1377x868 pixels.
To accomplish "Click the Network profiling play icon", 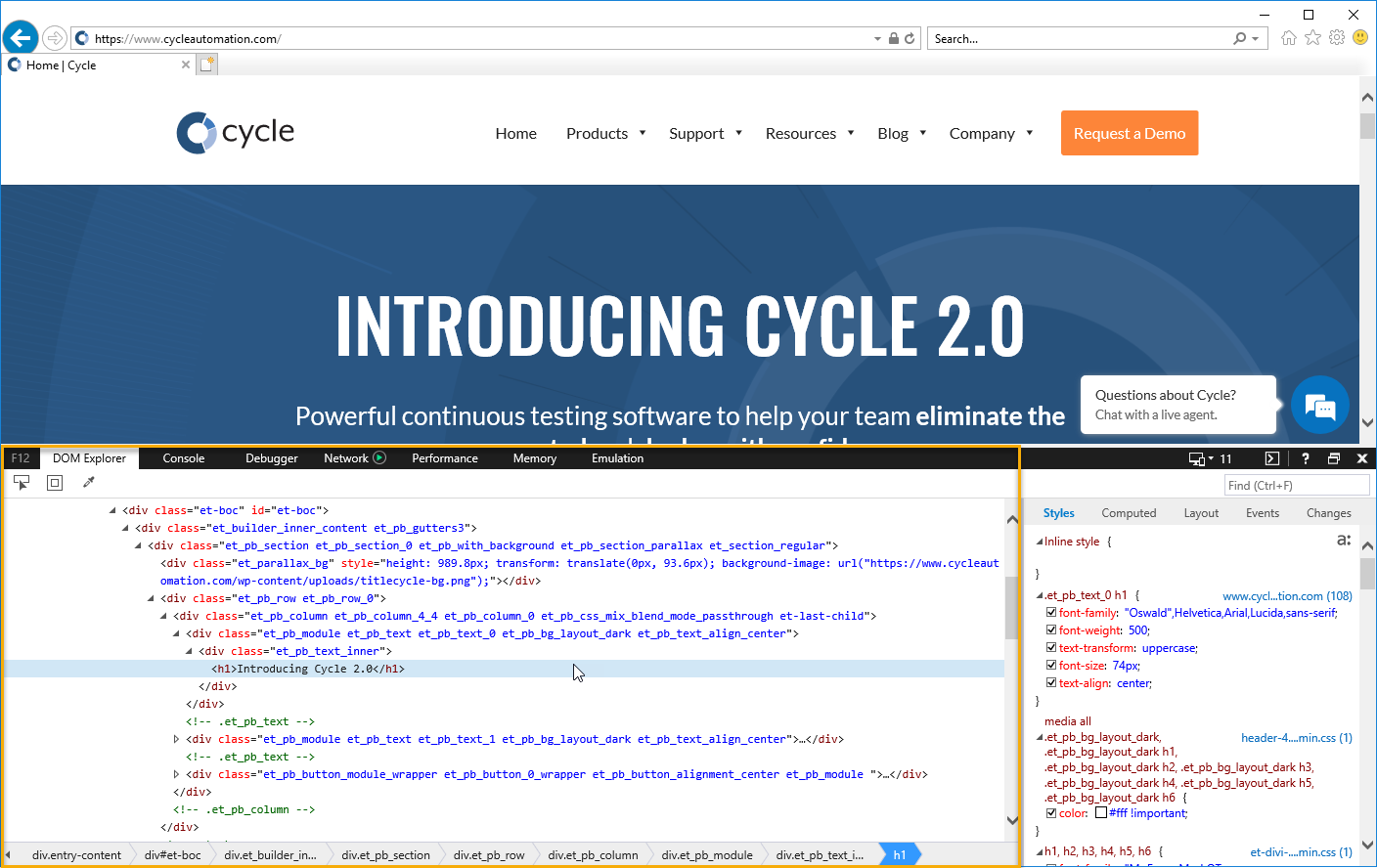I will coord(379,457).
